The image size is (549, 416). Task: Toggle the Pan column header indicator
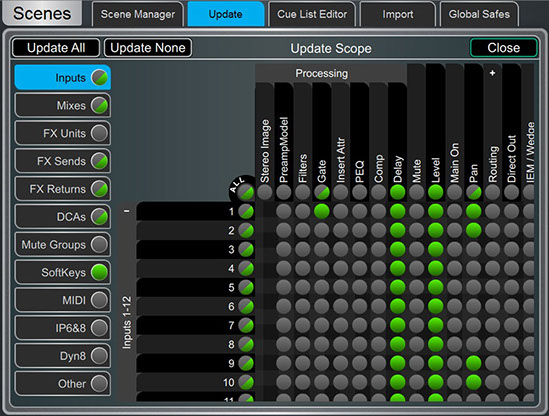pos(473,192)
